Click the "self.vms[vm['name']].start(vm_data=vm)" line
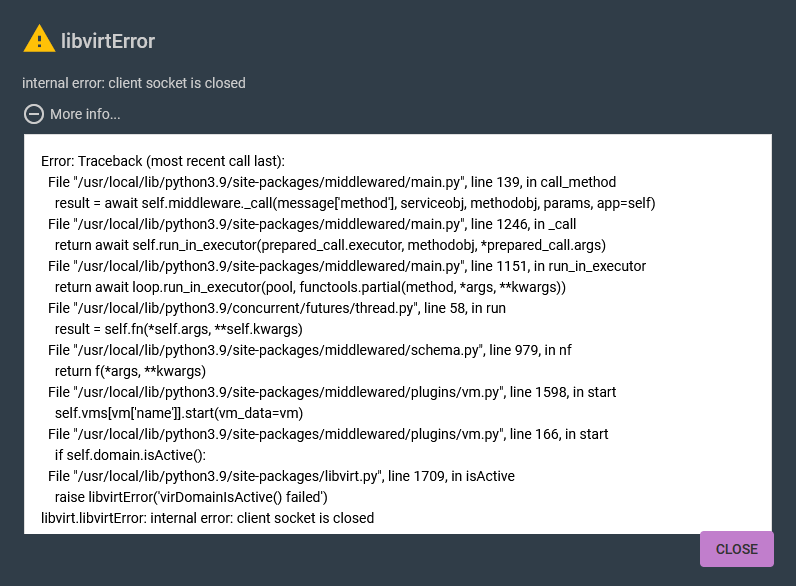This screenshot has height=586, width=796. pos(179,413)
